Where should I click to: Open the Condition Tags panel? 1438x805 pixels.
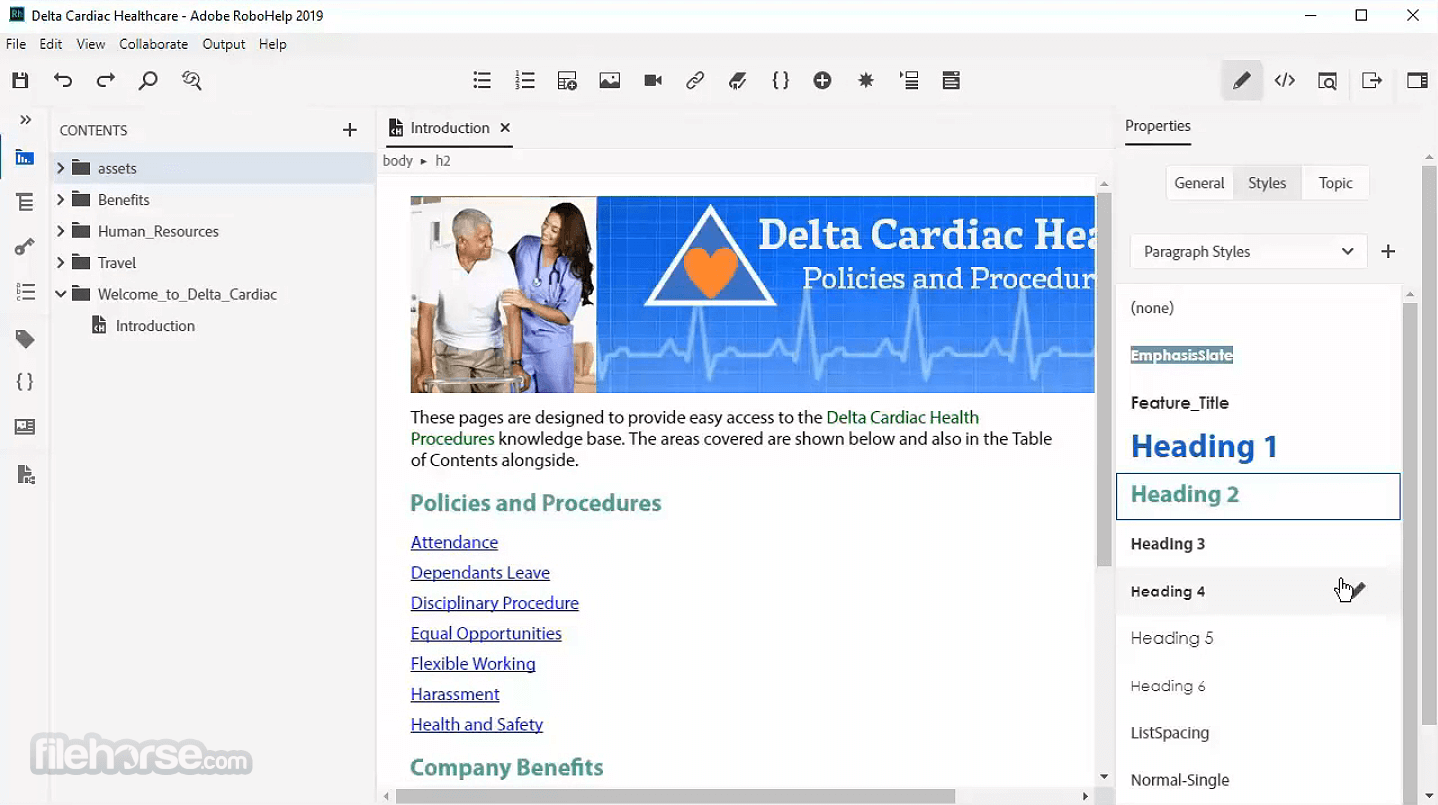pos(25,339)
